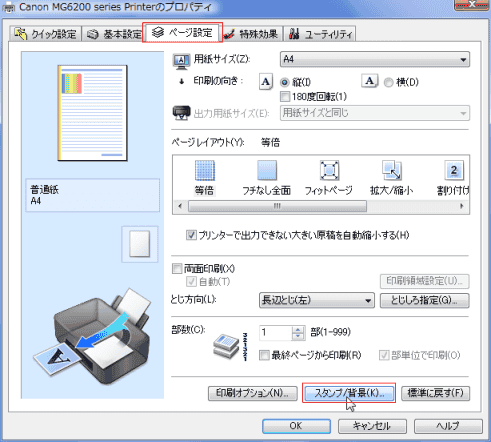Click the キャンセル button
This screenshot has height=442, width=491.
(x=372, y=426)
